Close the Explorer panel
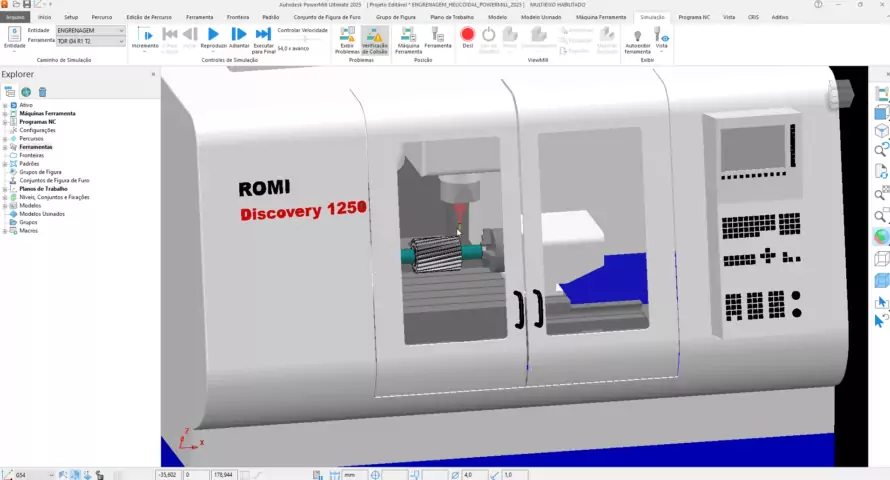Screen dimensions: 890x480 (153, 74)
